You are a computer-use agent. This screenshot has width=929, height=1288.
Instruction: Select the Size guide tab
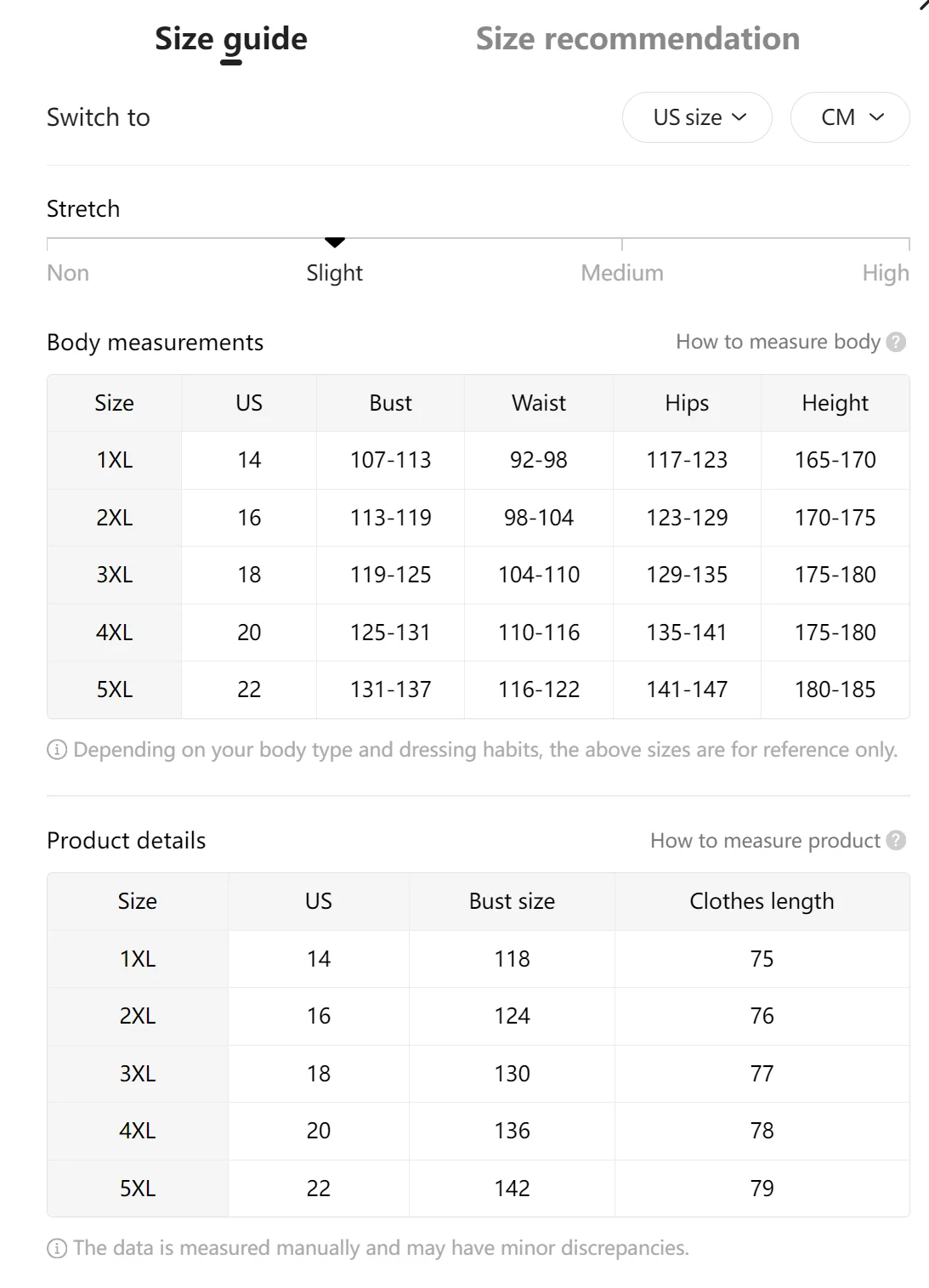click(231, 39)
